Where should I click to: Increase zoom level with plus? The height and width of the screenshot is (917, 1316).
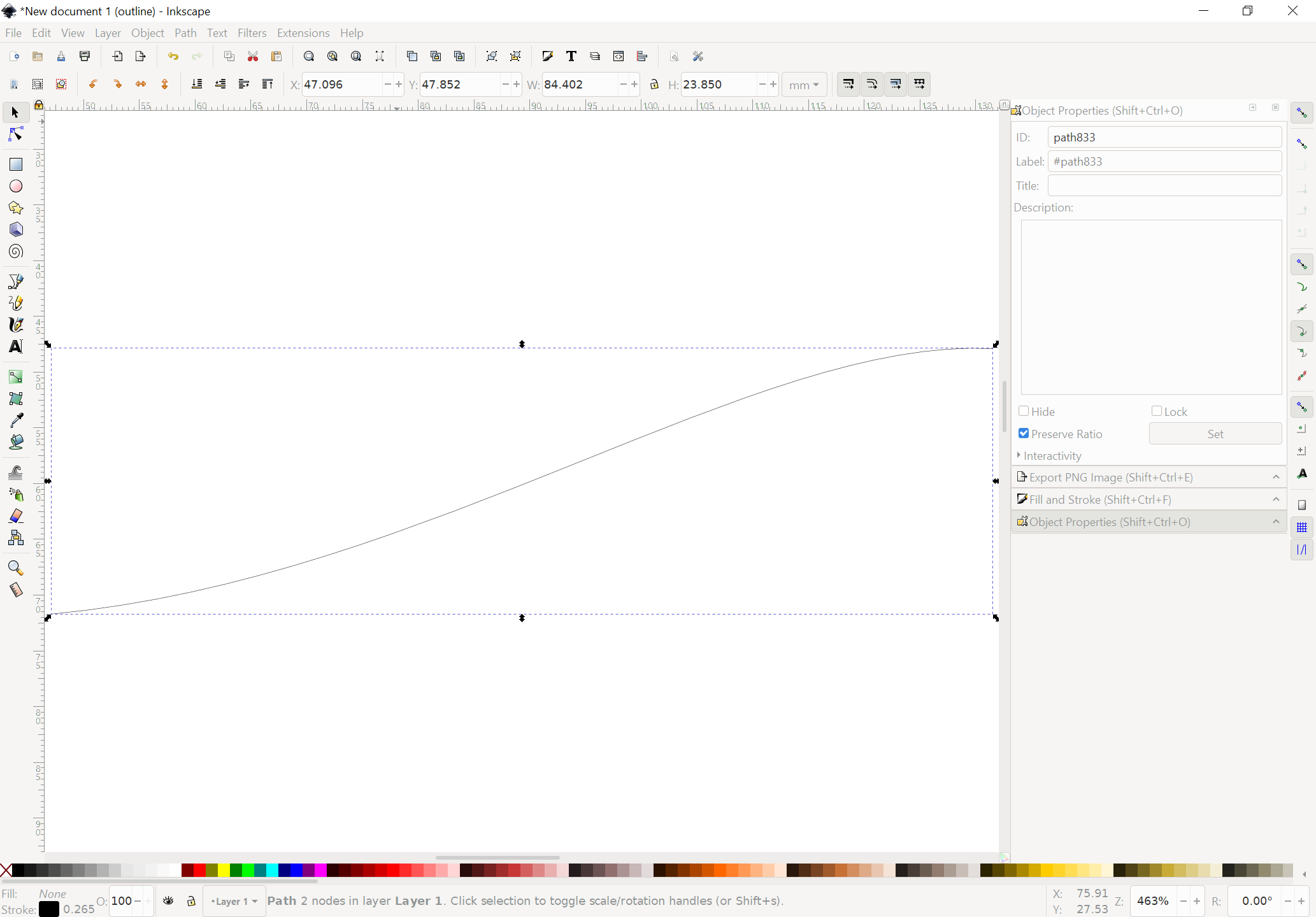point(1197,901)
